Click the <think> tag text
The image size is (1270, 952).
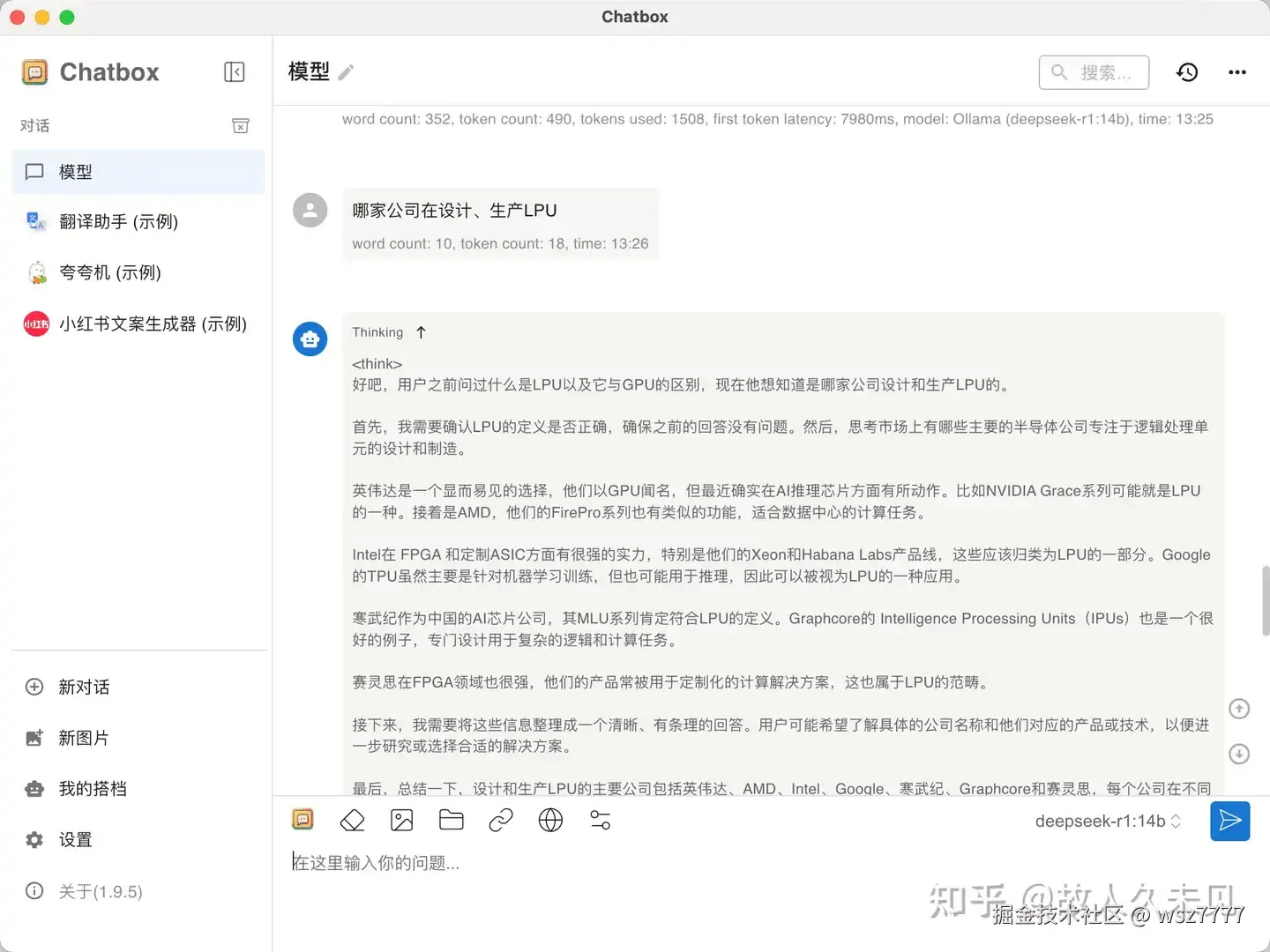[377, 364]
